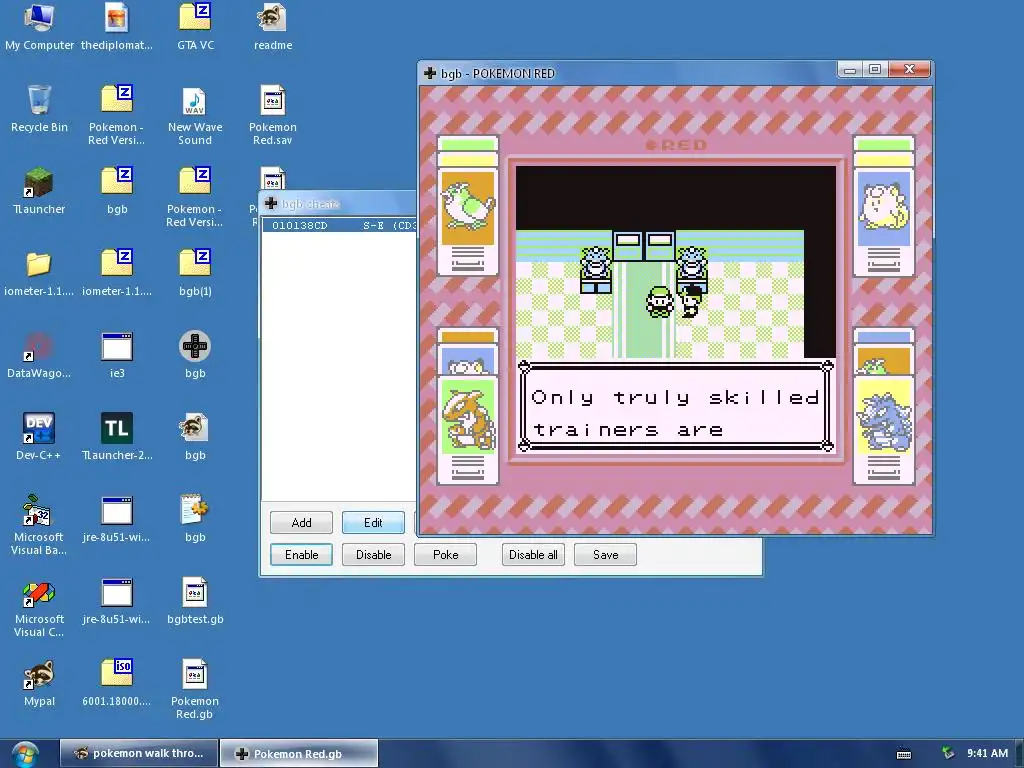The width and height of the screenshot is (1024, 768).
Task: Click the Poke button
Action: (x=445, y=554)
